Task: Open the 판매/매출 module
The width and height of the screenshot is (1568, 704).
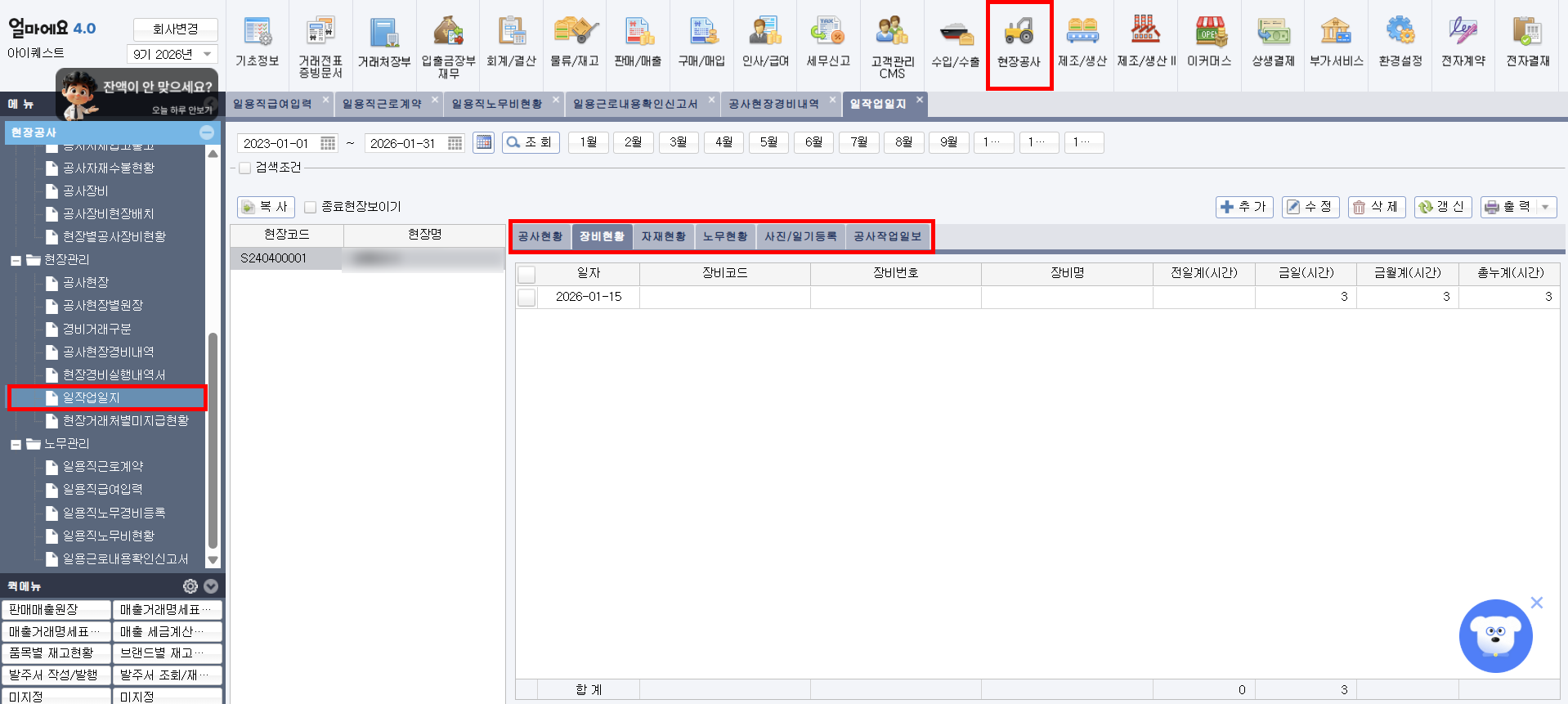Action: (x=638, y=43)
